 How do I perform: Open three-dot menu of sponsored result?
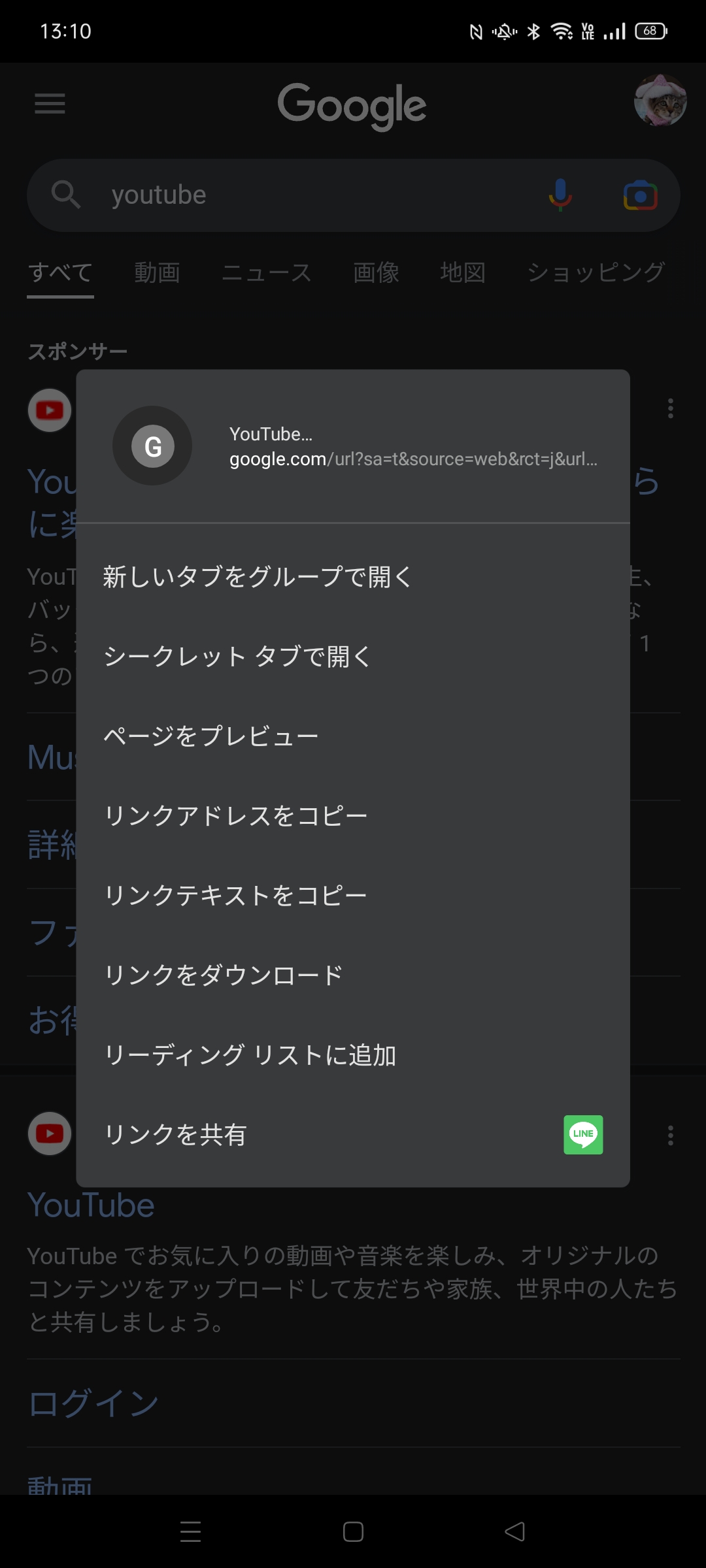pyautogui.click(x=670, y=408)
